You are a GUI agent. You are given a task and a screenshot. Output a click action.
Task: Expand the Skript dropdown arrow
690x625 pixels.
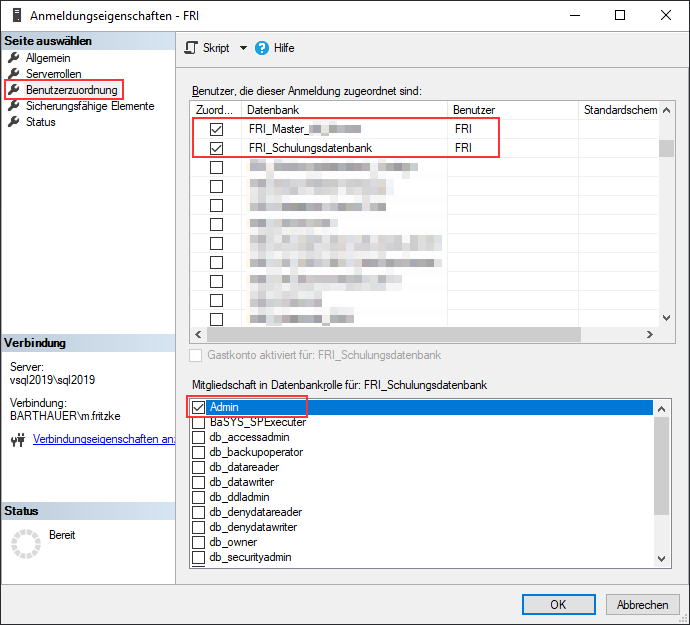(x=243, y=48)
